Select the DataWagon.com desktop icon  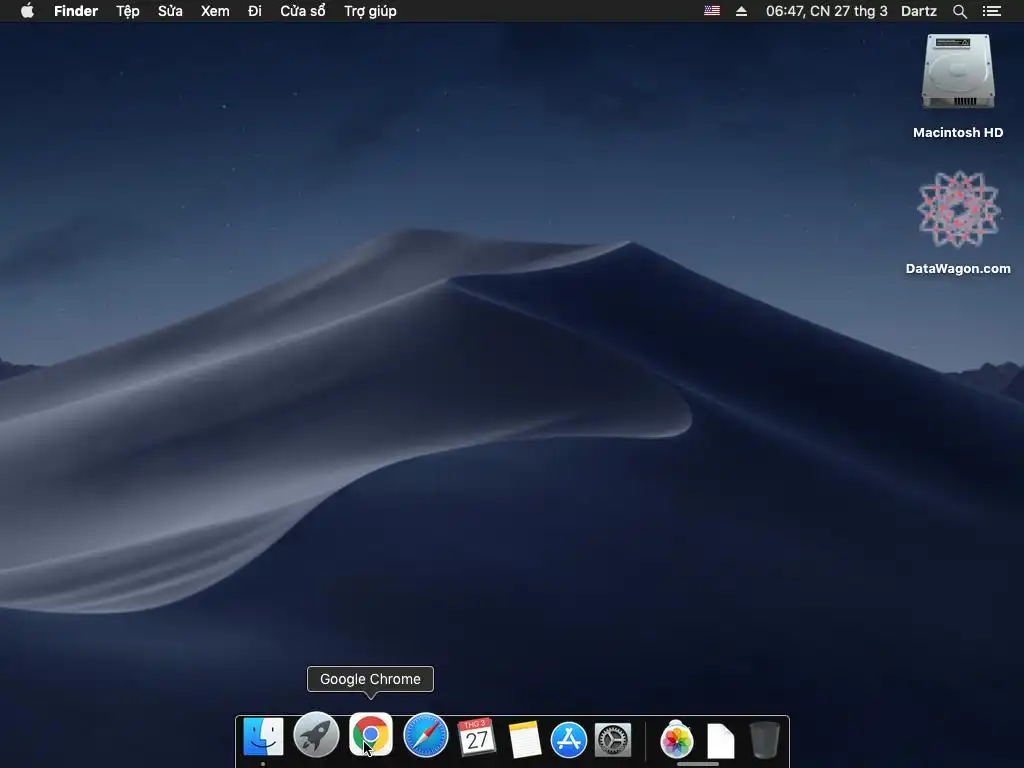coord(958,223)
